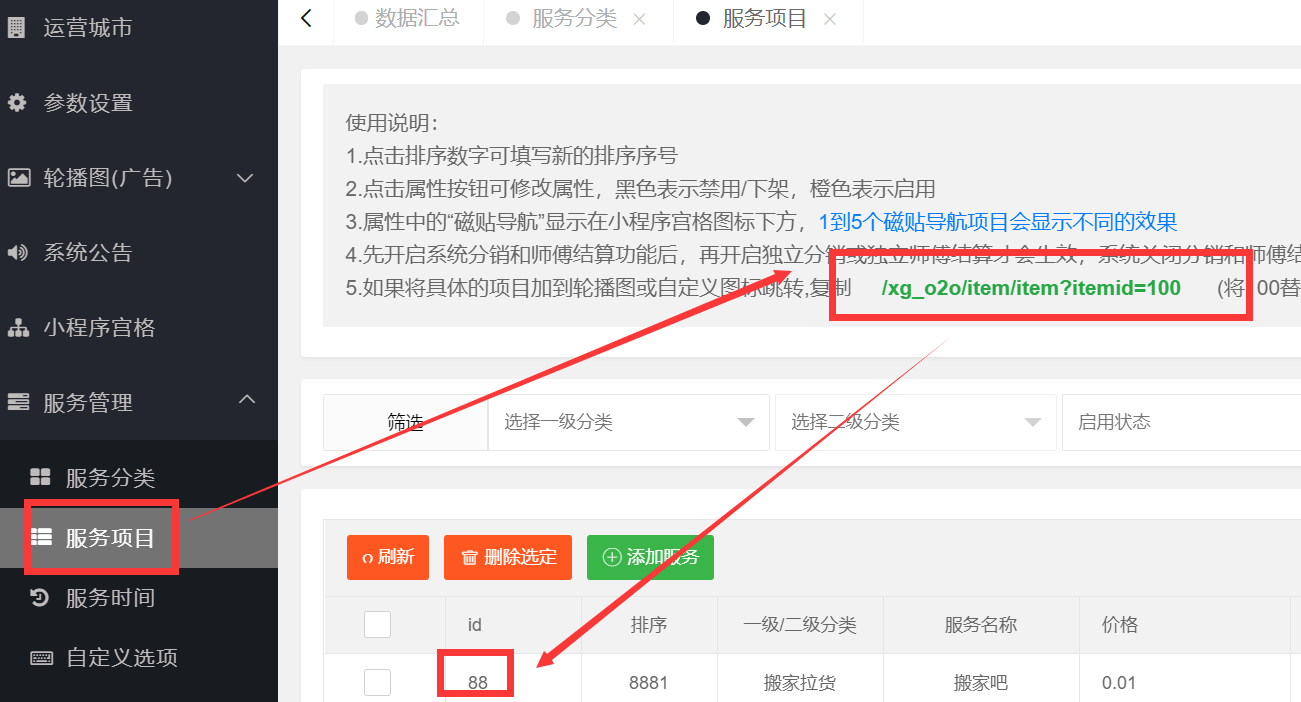1301x702 pixels.
Task: Open the 选择一级分类 dropdown
Action: coord(629,422)
